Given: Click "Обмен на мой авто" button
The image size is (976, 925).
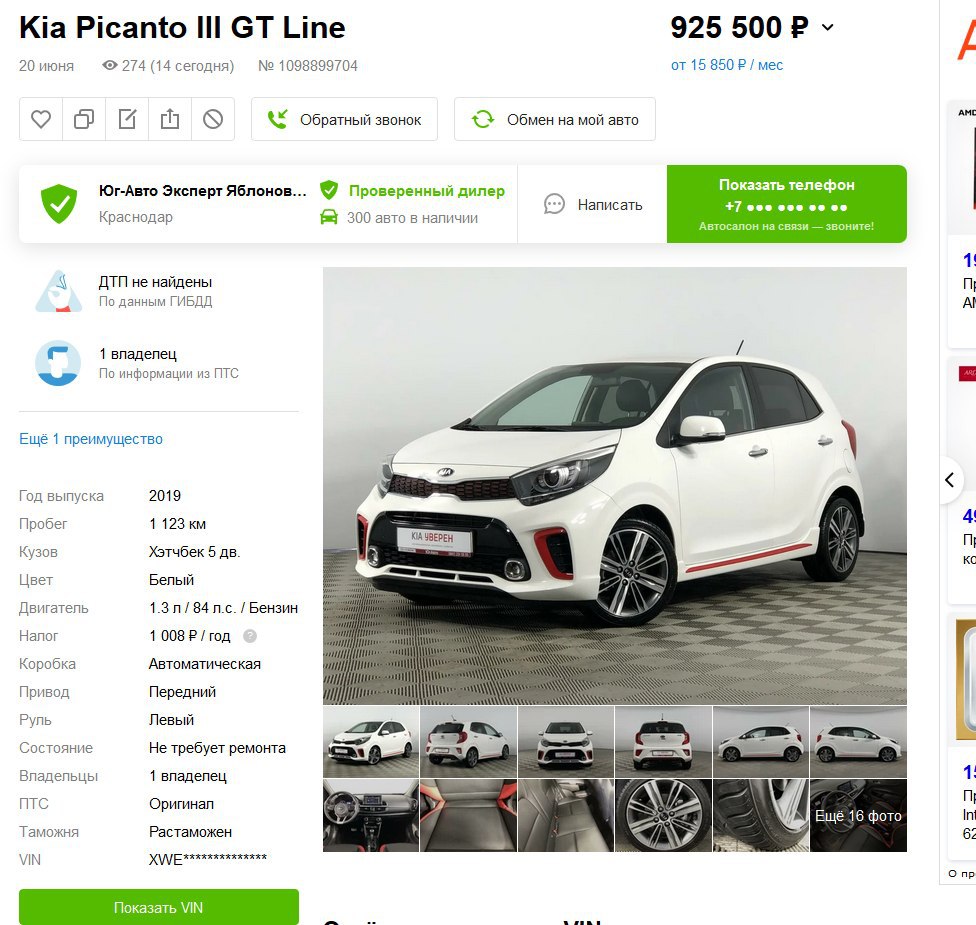Looking at the screenshot, I should 555,119.
